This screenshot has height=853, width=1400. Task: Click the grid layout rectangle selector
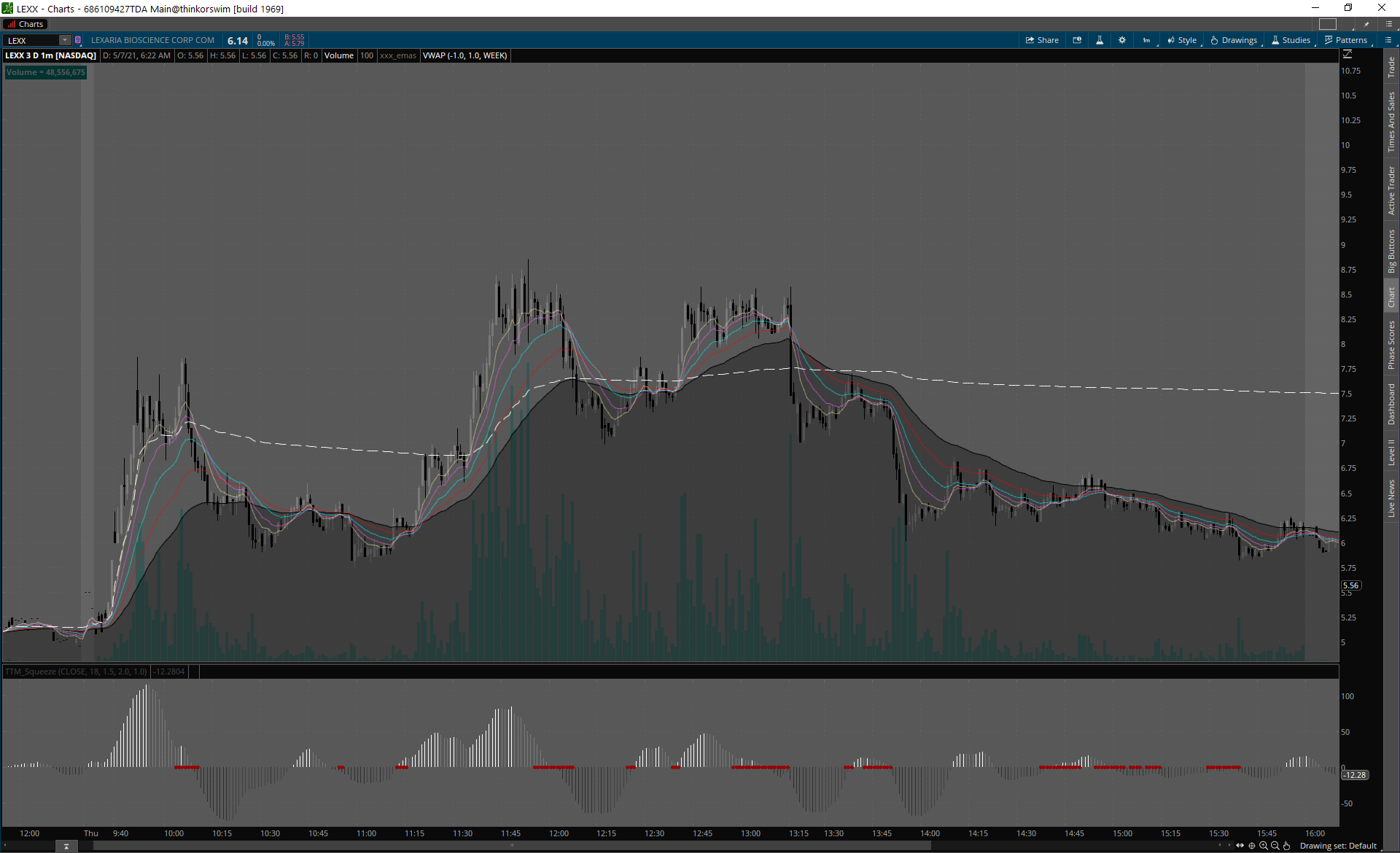point(1328,24)
